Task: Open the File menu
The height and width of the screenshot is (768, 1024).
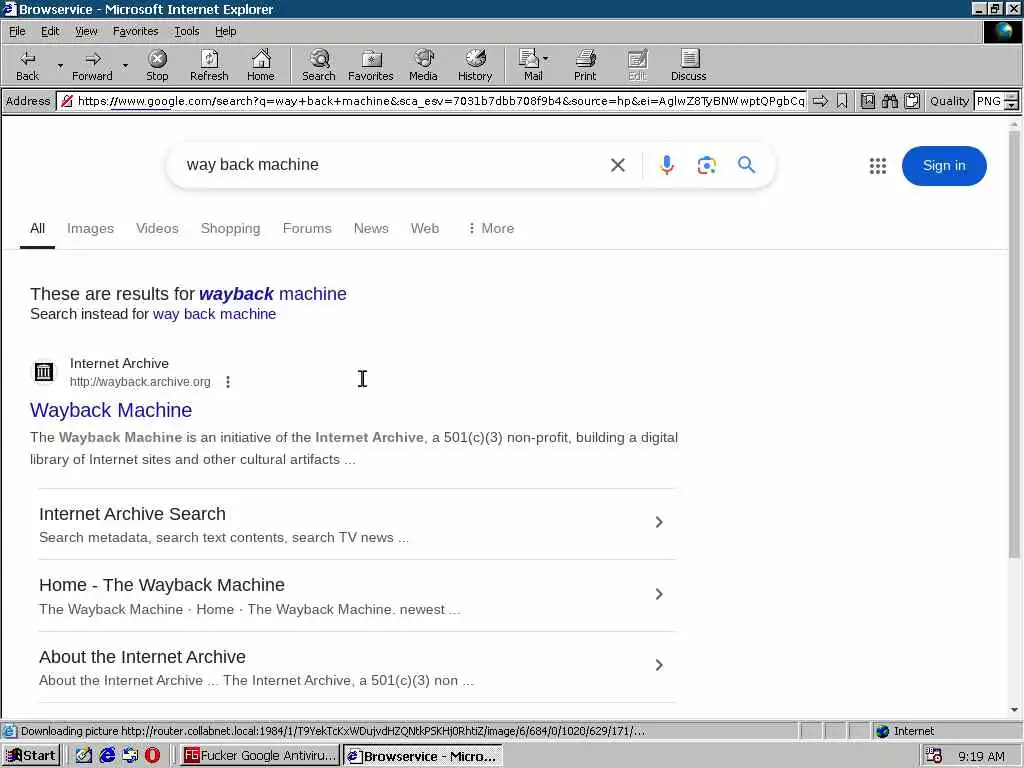Action: coord(17,31)
